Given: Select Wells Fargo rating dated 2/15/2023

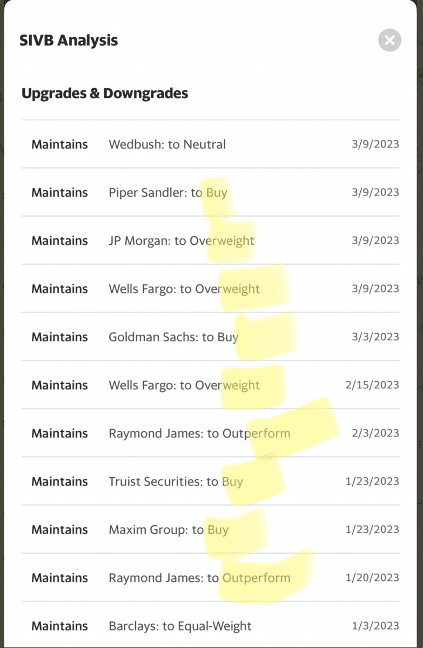Looking at the screenshot, I should point(210,385).
